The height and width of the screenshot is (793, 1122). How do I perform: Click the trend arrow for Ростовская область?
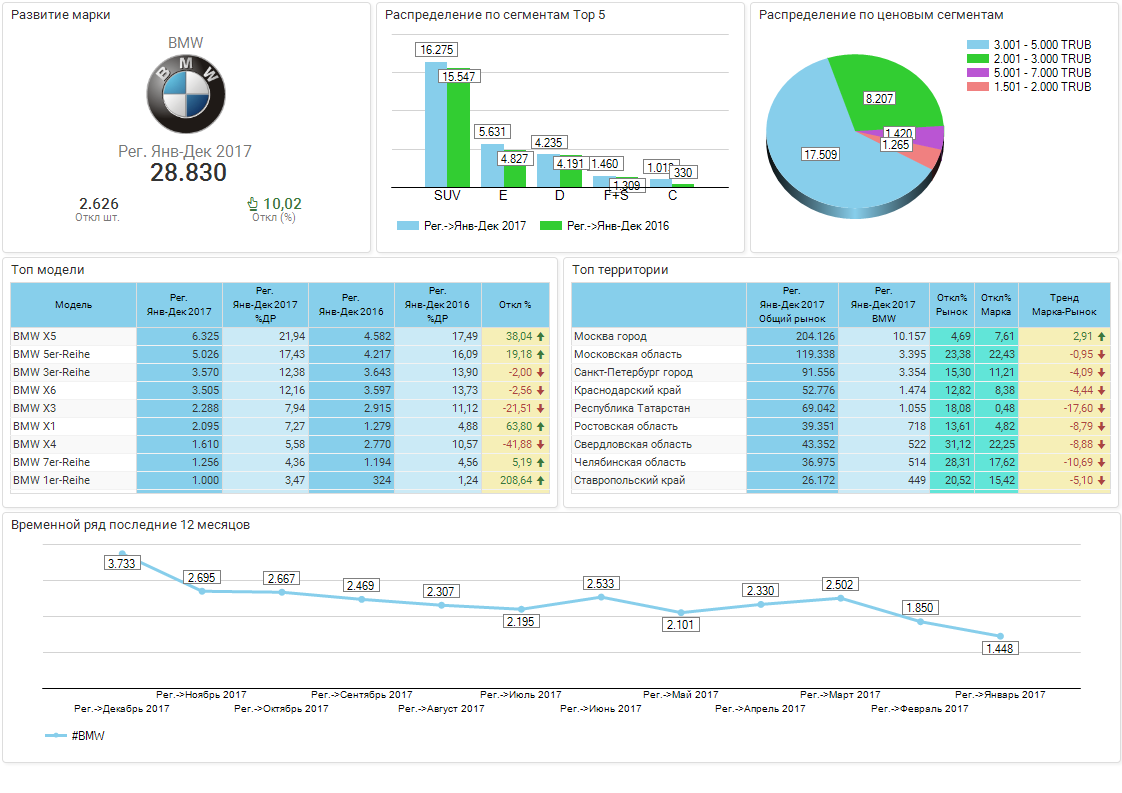pos(1101,426)
